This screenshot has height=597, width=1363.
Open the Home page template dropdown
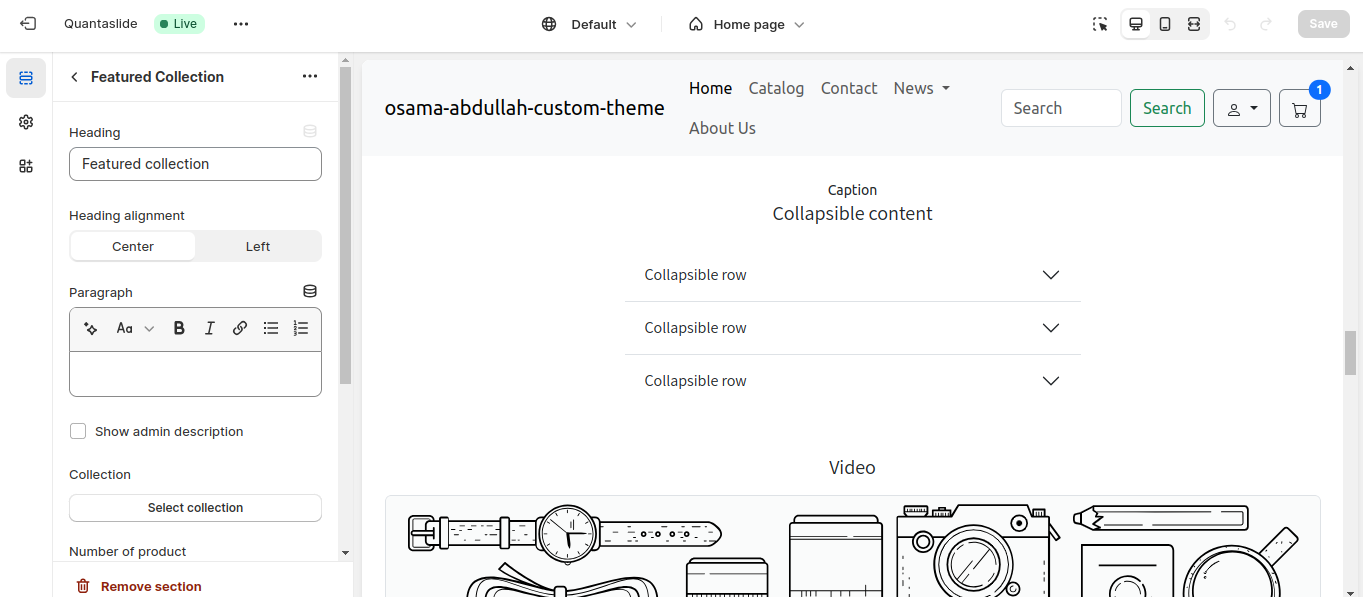click(x=746, y=24)
